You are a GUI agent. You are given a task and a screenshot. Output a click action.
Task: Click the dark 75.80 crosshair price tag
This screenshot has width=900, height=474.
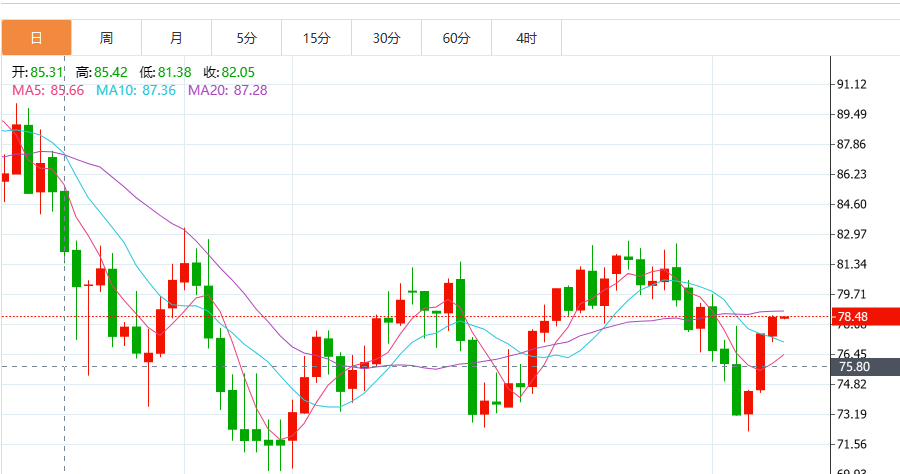pyautogui.click(x=853, y=367)
